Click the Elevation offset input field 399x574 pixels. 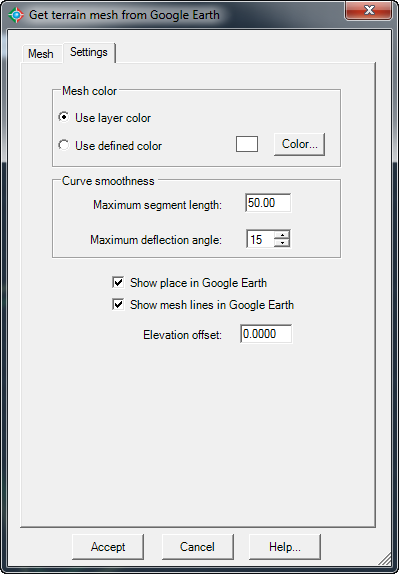266,334
